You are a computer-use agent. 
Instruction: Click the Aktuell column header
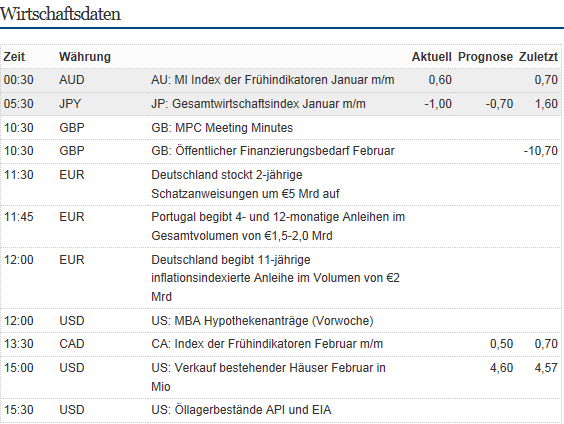coord(431,57)
